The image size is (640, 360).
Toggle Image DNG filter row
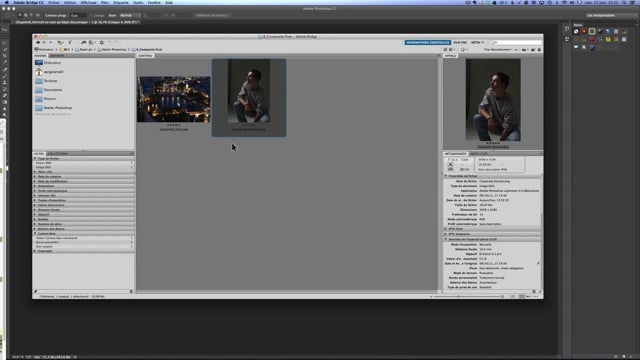(x=84, y=167)
